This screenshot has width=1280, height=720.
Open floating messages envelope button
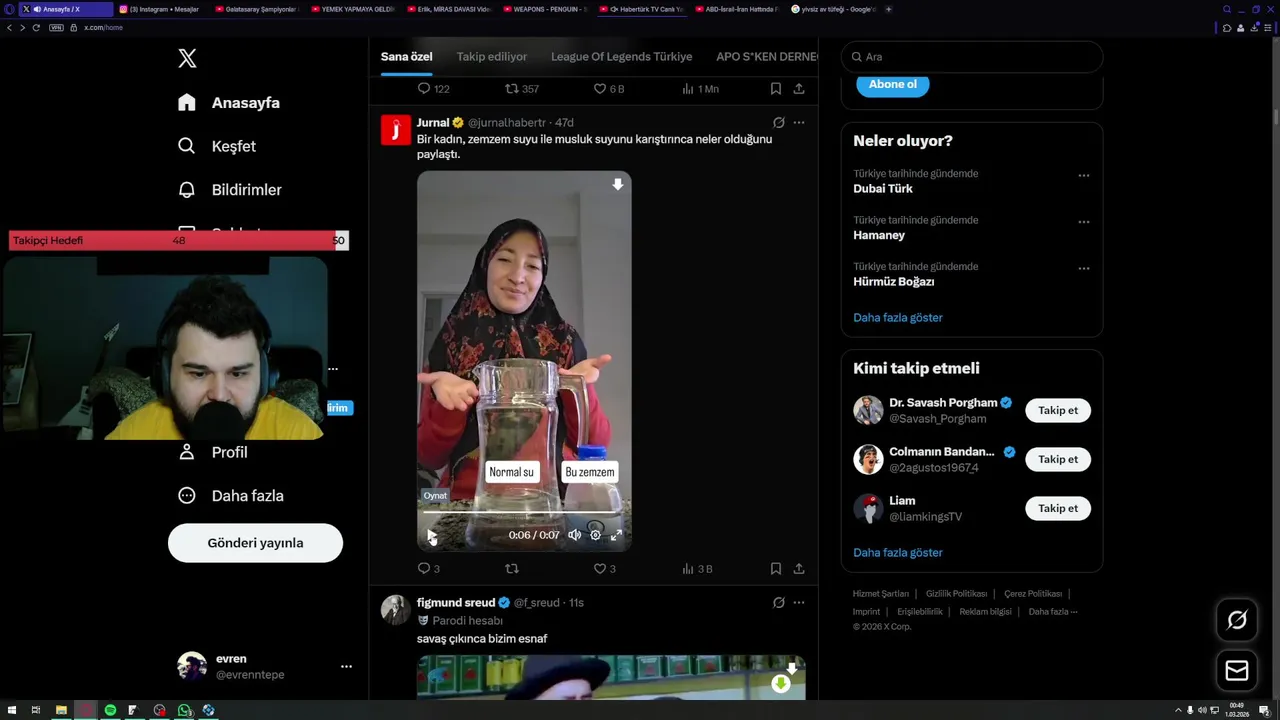tap(1237, 671)
